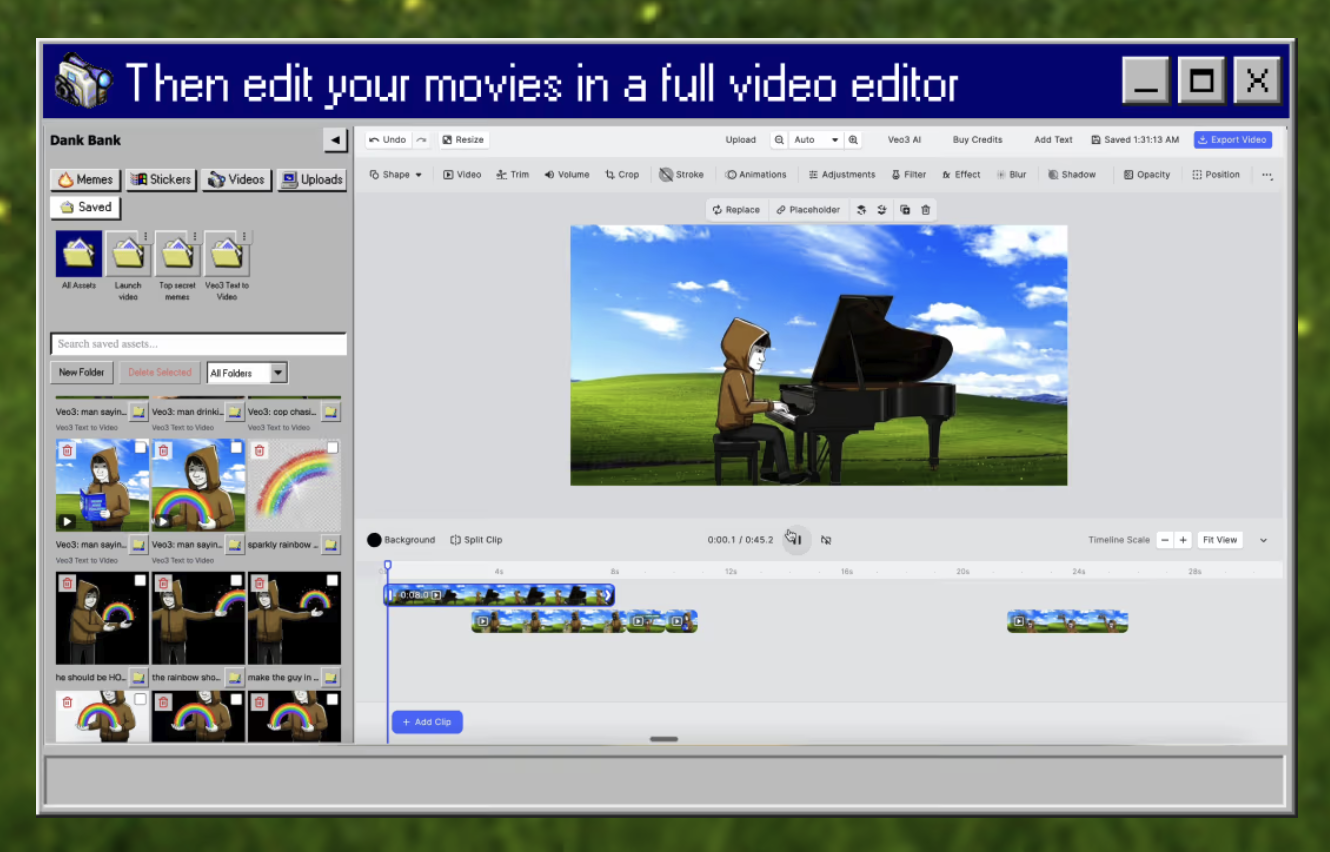This screenshot has width=1330, height=852.
Task: Zoom out with the minus magnifier icon
Action: pyautogui.click(x=778, y=140)
